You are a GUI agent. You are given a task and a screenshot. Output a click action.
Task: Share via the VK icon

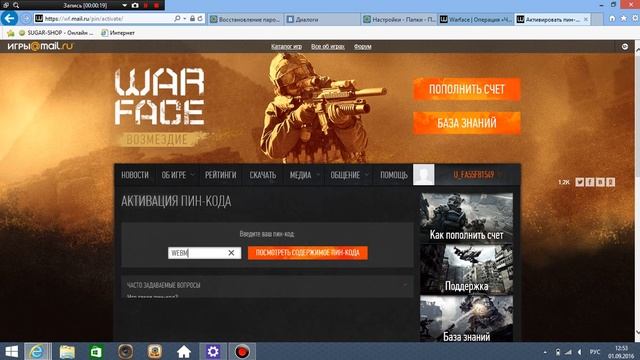tap(600, 182)
